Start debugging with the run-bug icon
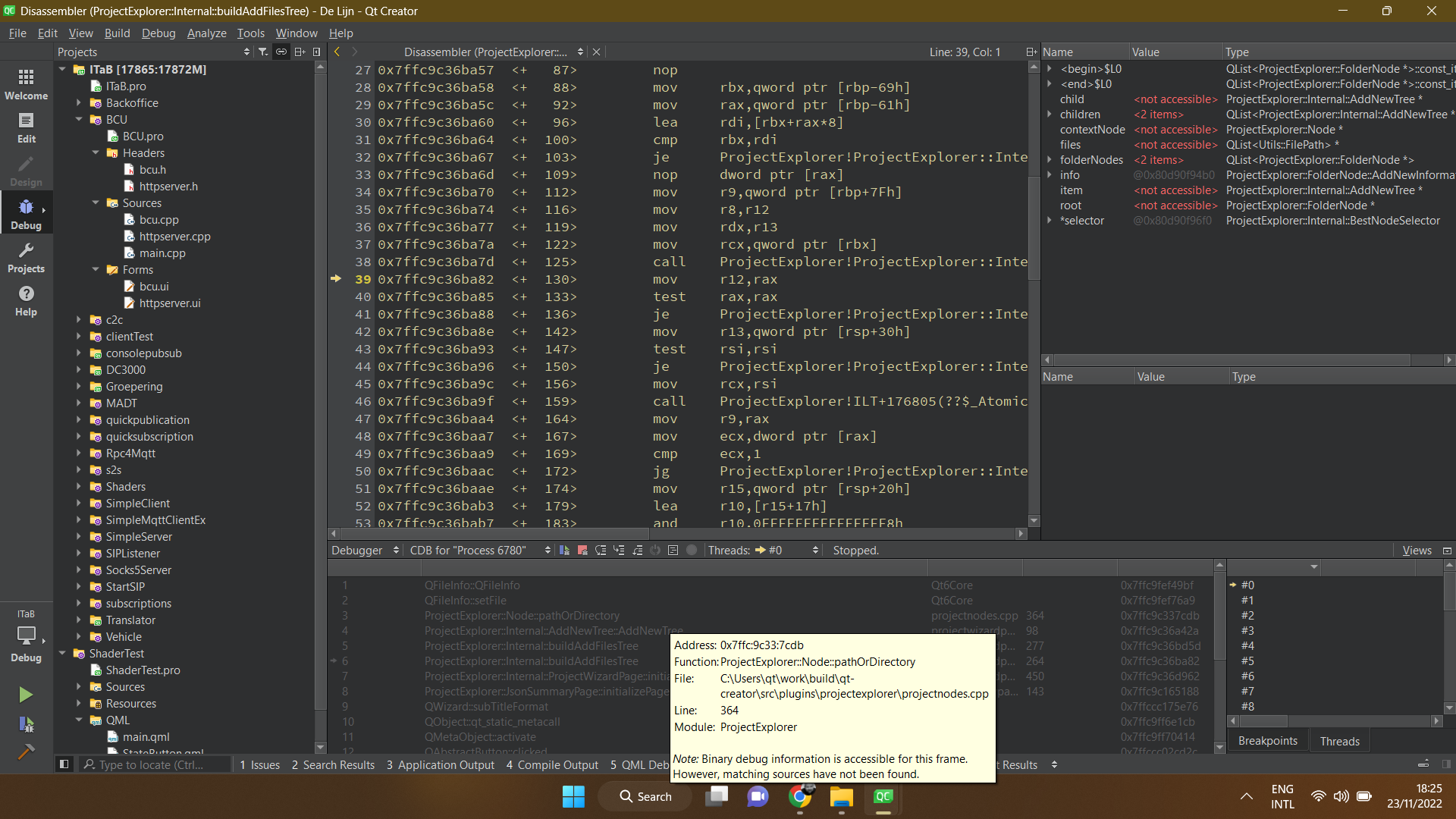 [x=26, y=724]
